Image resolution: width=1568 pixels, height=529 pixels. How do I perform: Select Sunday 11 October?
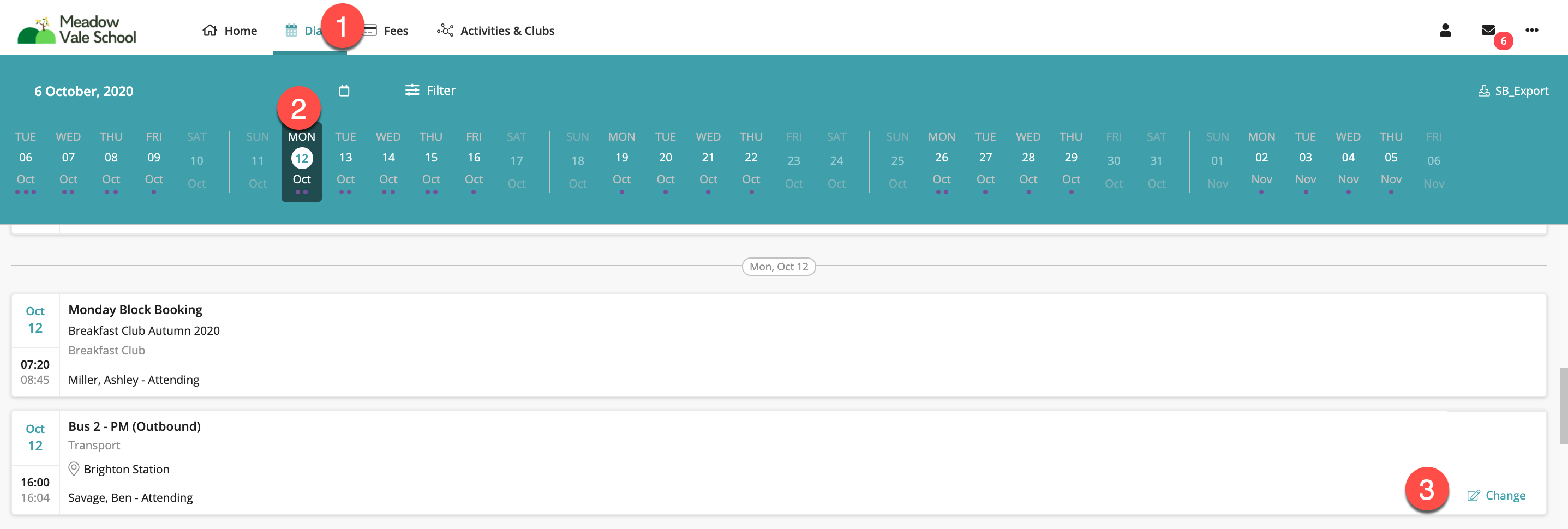pyautogui.click(x=258, y=161)
